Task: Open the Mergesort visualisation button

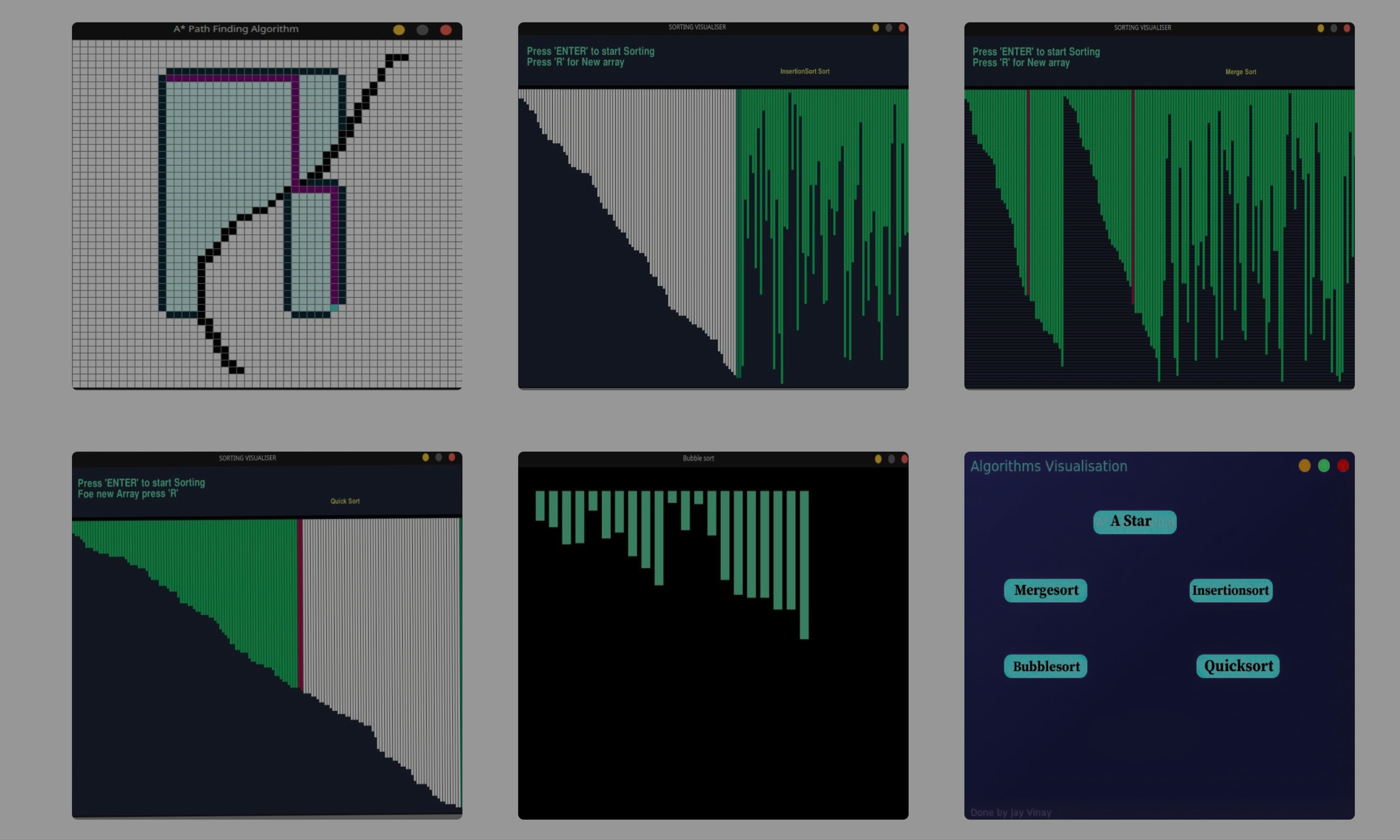Action: click(x=1045, y=590)
